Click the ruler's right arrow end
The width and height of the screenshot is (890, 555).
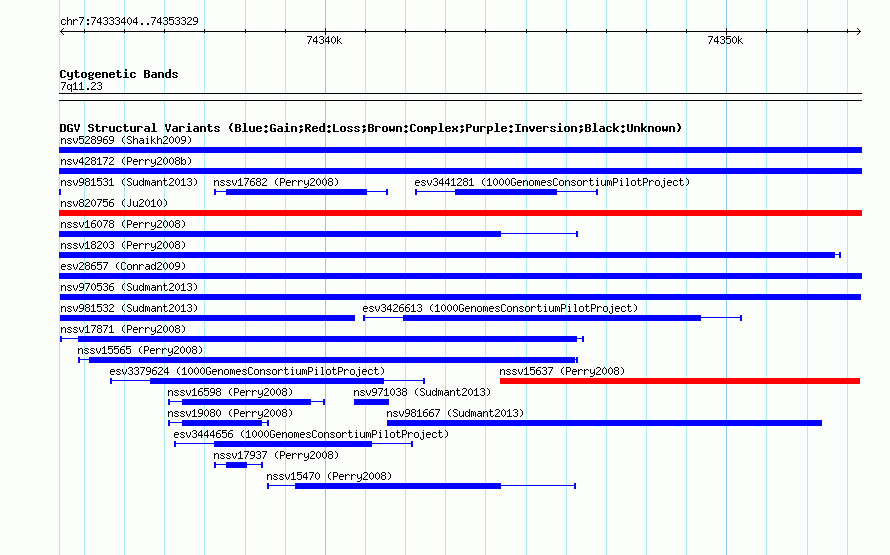[859, 32]
